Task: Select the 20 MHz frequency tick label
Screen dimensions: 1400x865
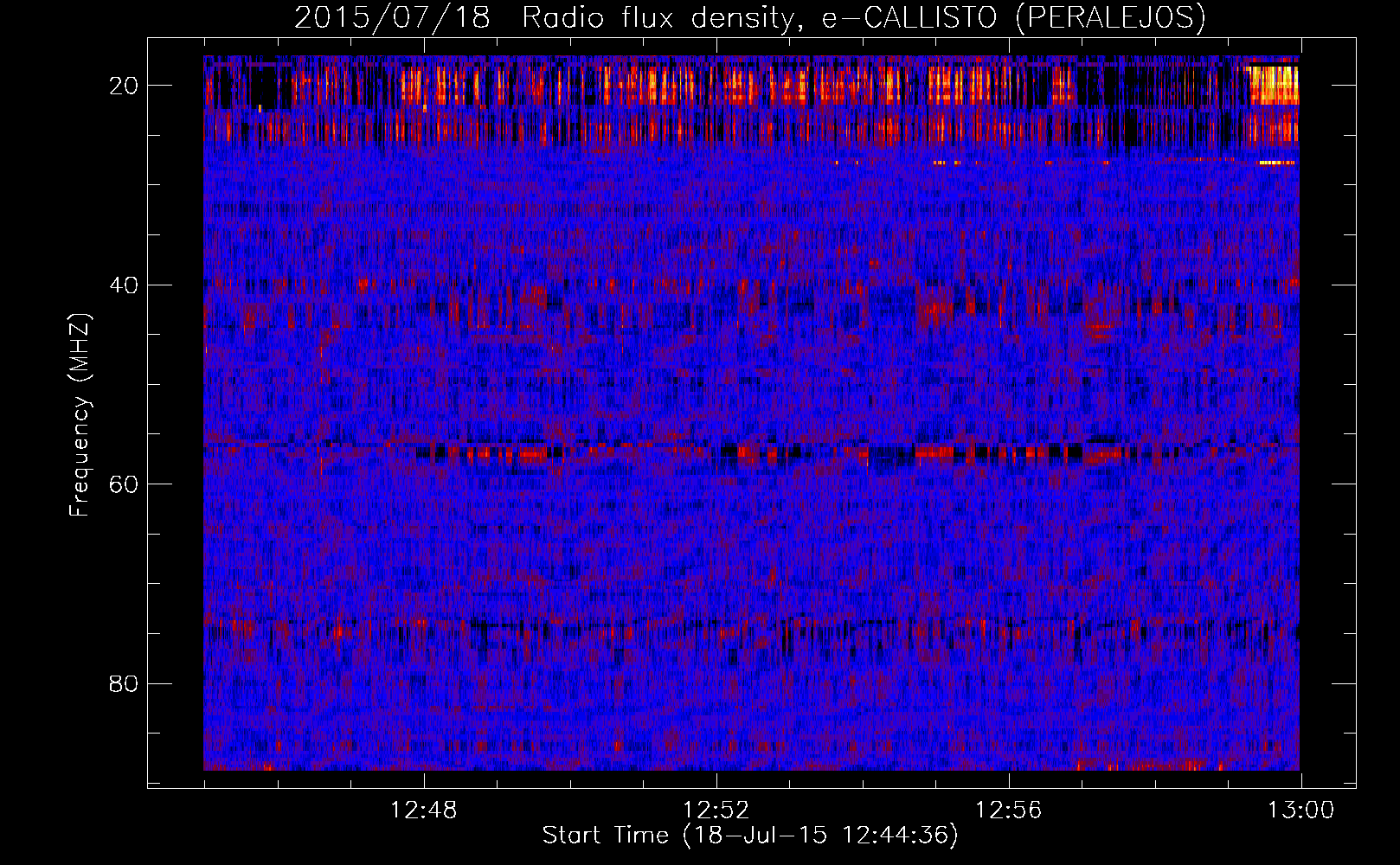Action: 124,86
